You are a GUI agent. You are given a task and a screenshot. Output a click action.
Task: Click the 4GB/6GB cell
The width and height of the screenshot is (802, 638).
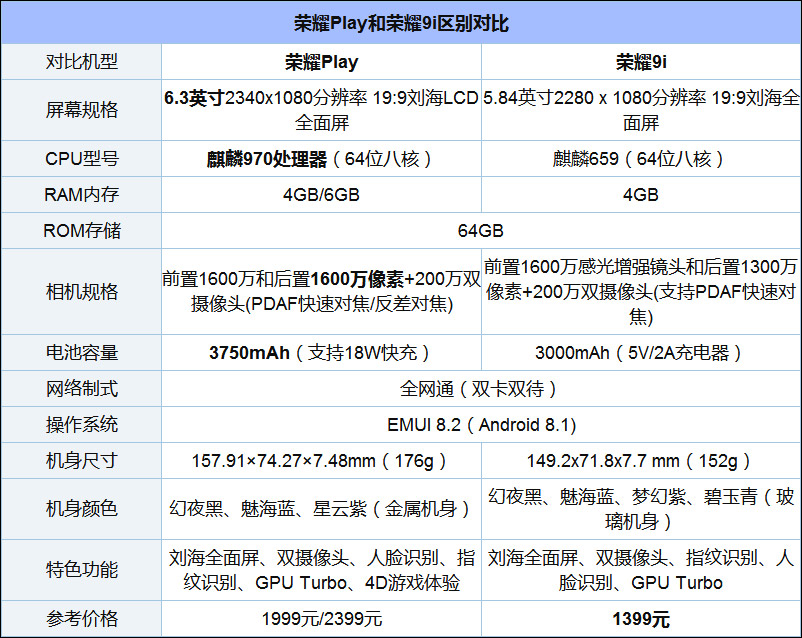[321, 194]
